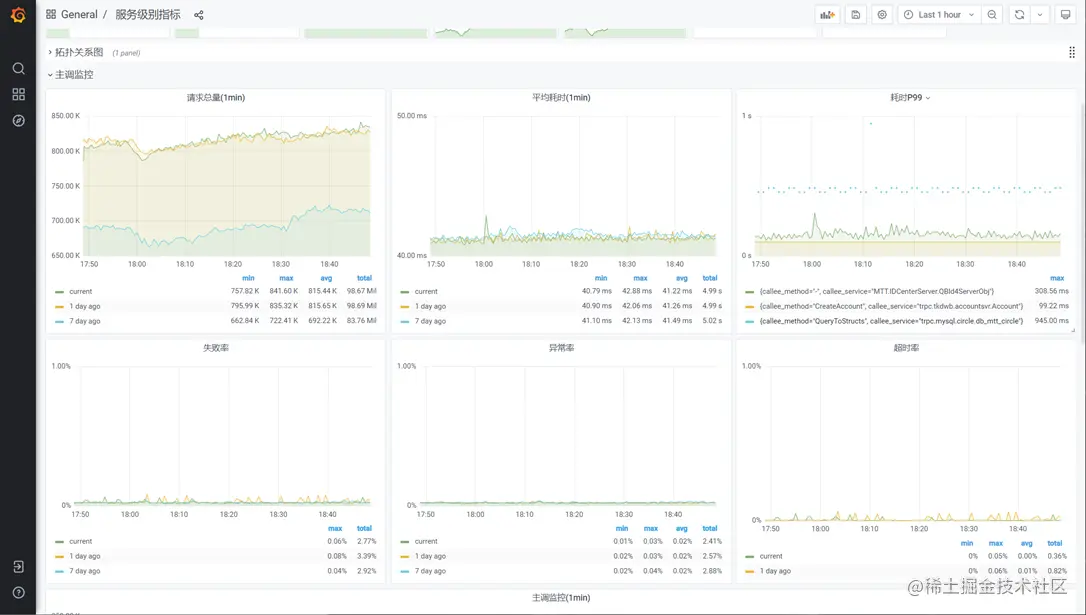Click blue swatch of 7 day ago in 失败率
This screenshot has width=1086, height=615.
[x=60, y=571]
